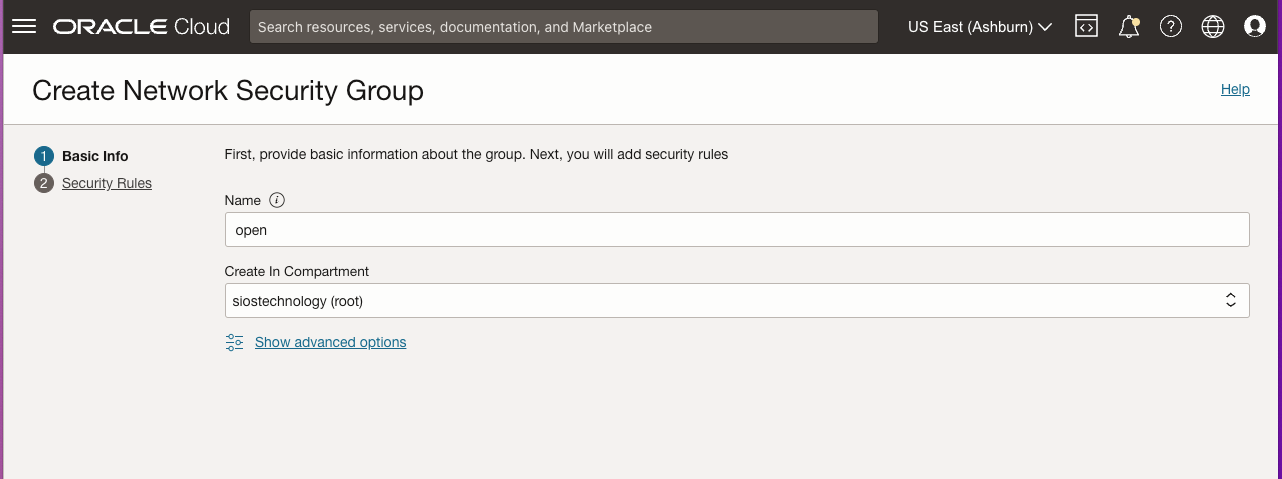1282x479 pixels.
Task: Click the sliders icon beside advanced options
Action: 235,342
